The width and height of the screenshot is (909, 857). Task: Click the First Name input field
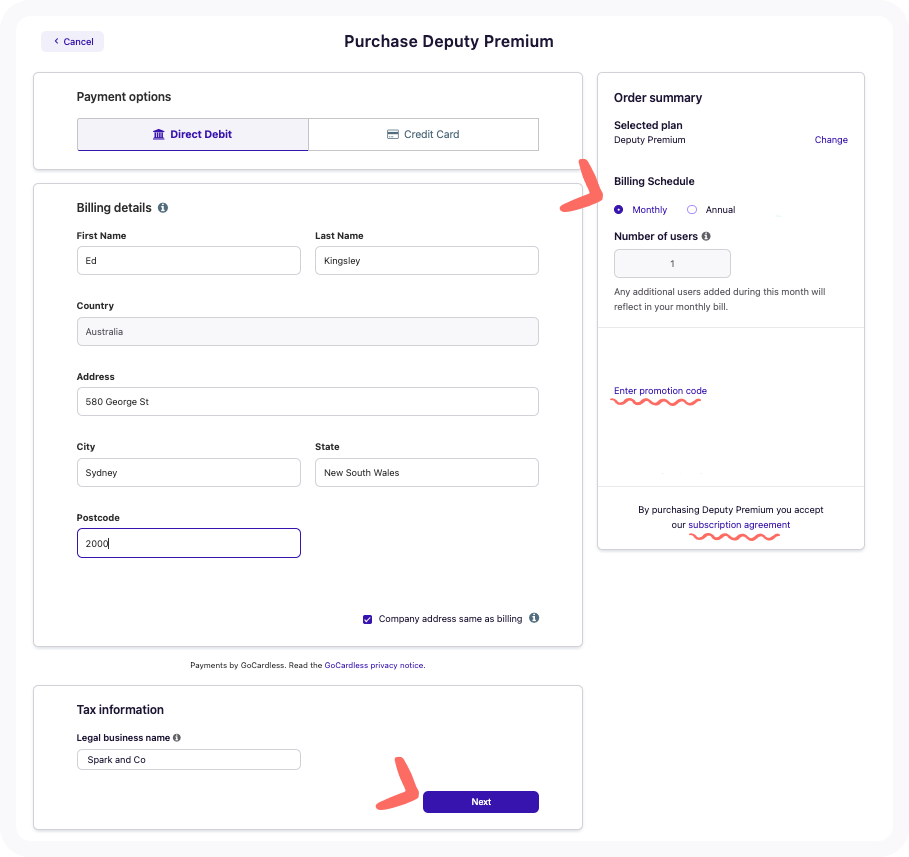coord(188,260)
